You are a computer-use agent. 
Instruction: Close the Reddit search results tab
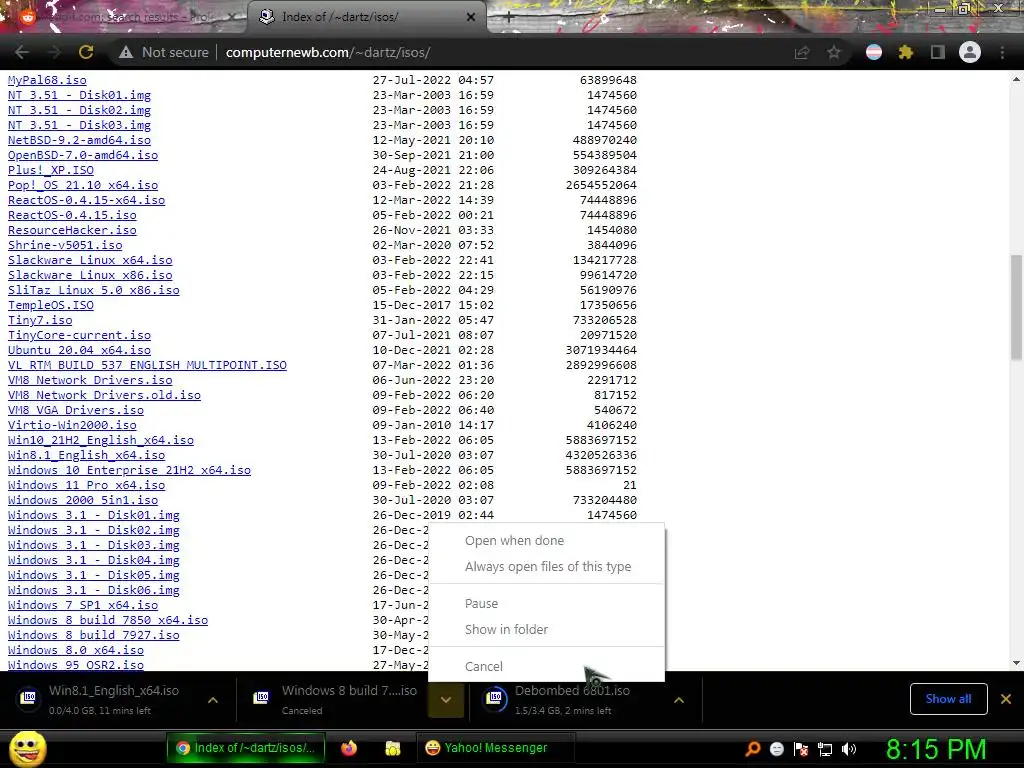click(232, 17)
